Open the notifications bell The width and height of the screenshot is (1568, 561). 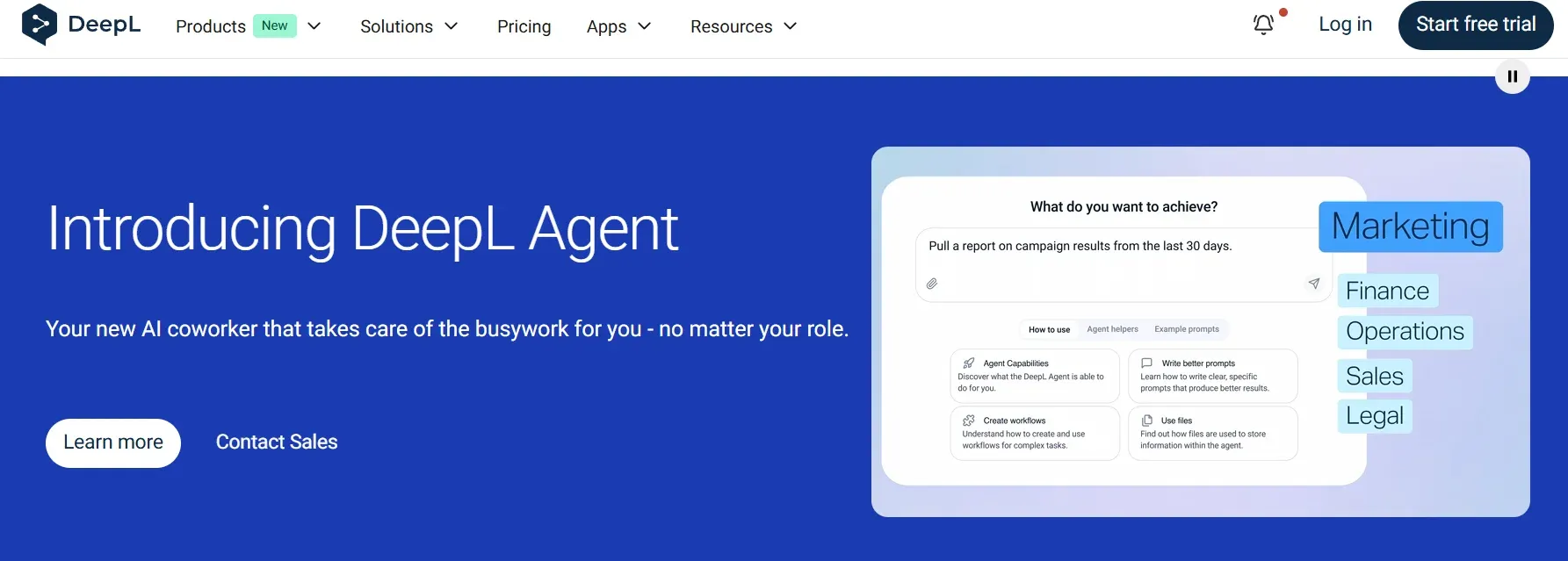point(1263,25)
